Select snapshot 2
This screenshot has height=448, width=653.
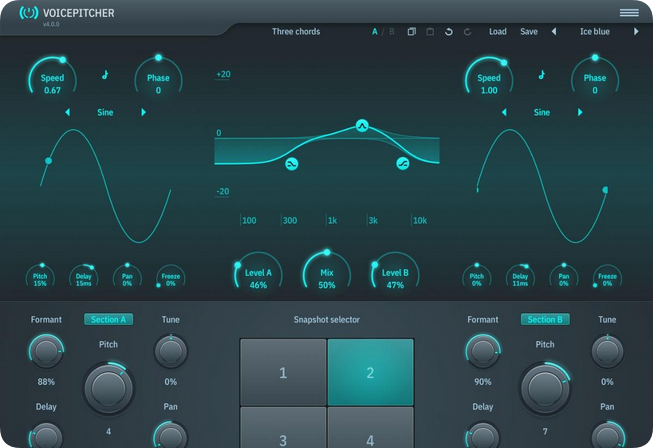pos(370,372)
